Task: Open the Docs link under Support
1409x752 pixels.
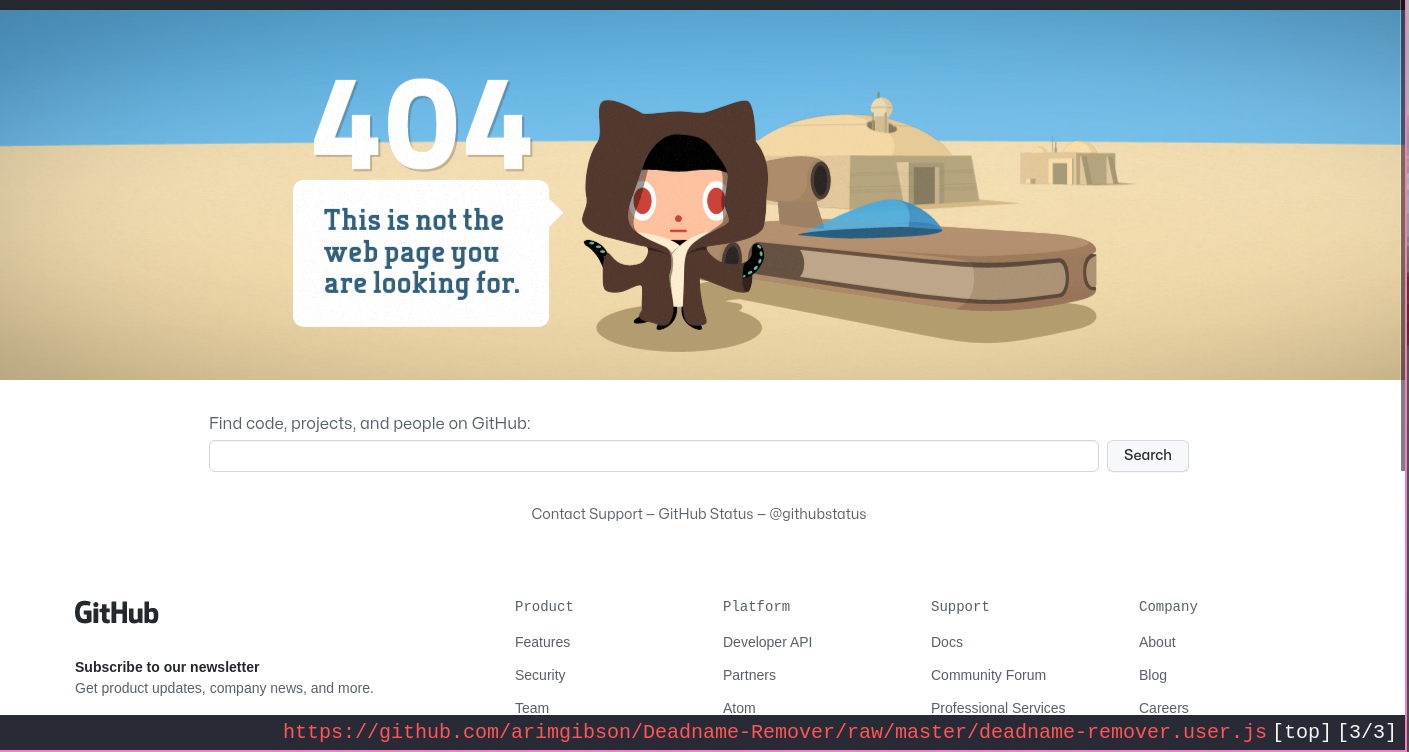Action: point(946,642)
